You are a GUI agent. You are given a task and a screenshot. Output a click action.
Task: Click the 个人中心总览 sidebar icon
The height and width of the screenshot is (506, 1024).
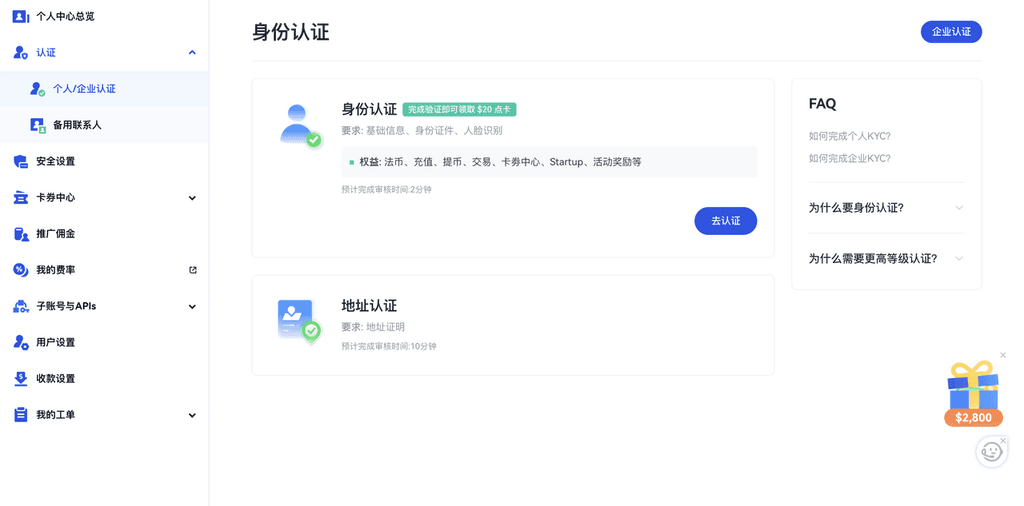pyautogui.click(x=20, y=16)
